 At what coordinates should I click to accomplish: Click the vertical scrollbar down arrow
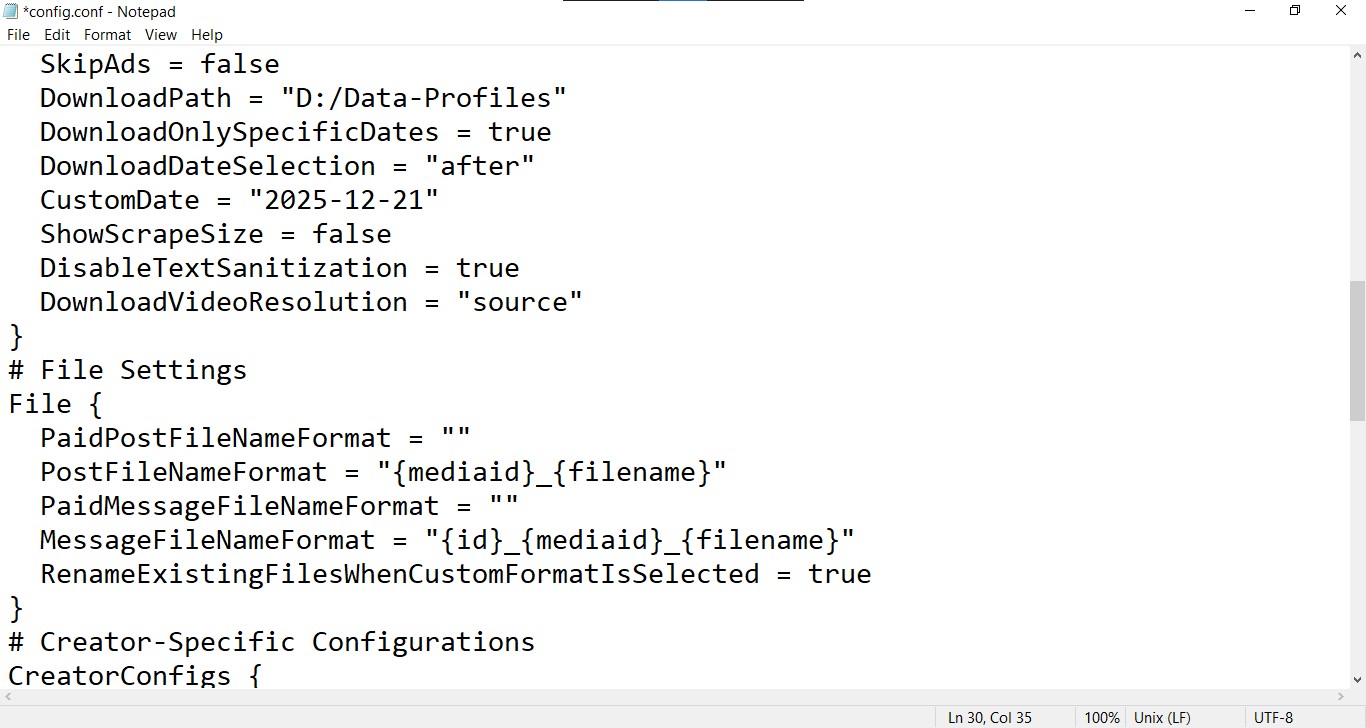(1357, 680)
